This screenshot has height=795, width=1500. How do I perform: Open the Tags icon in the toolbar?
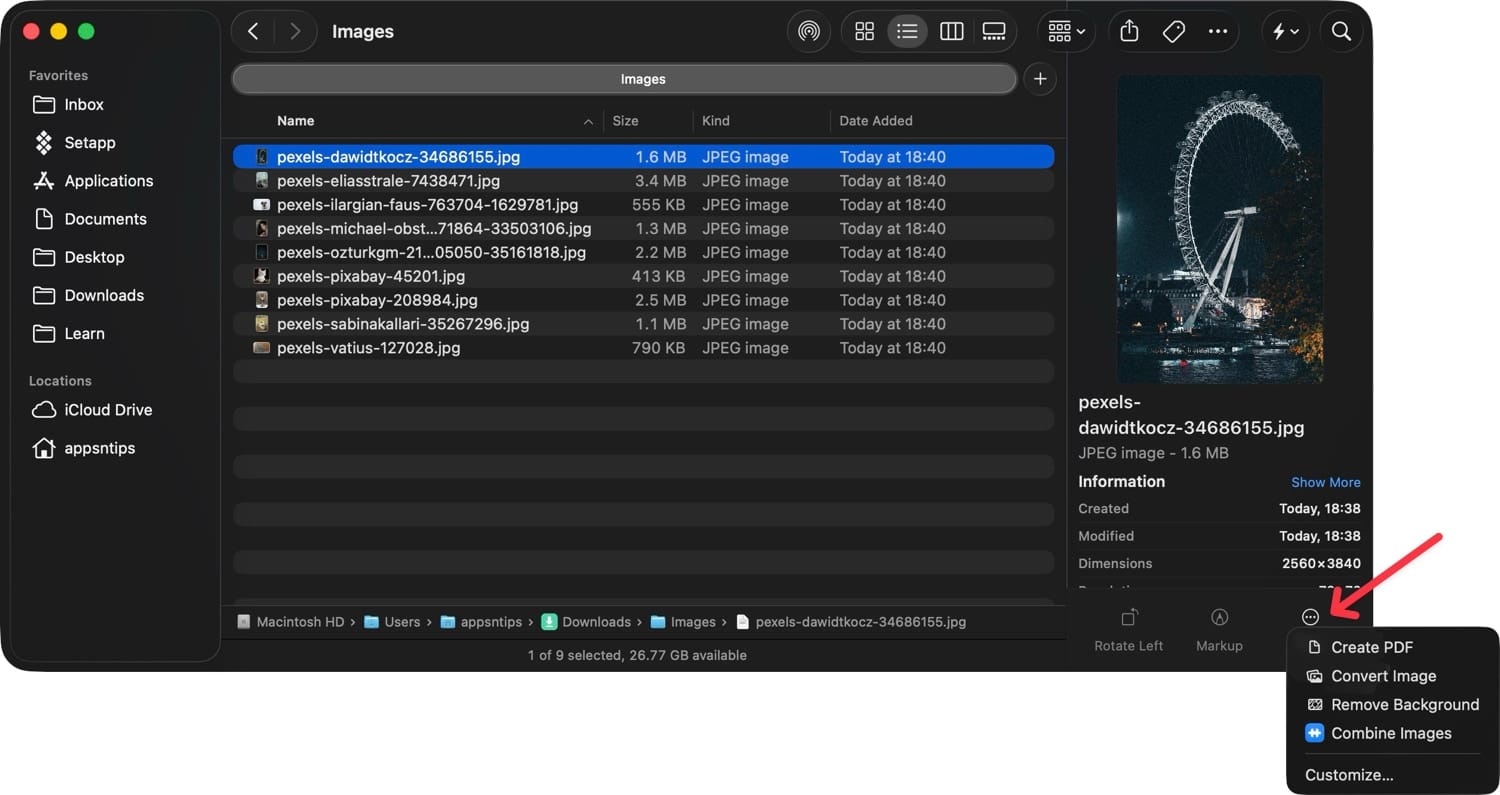click(1174, 31)
